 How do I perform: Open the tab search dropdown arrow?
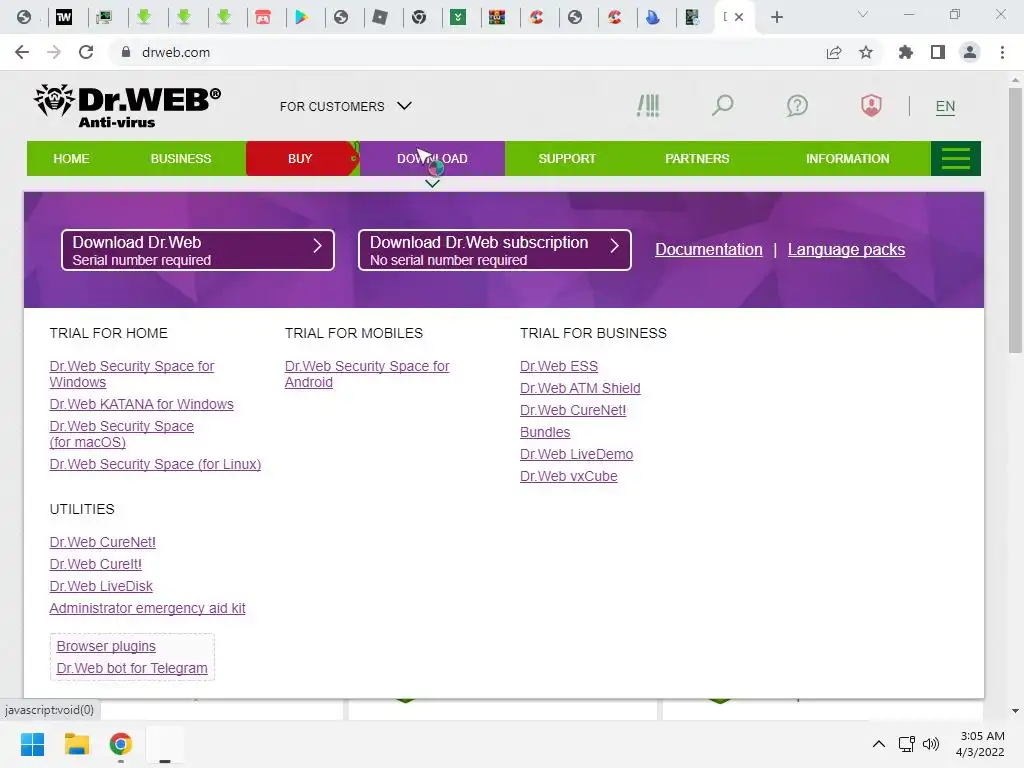click(x=863, y=14)
